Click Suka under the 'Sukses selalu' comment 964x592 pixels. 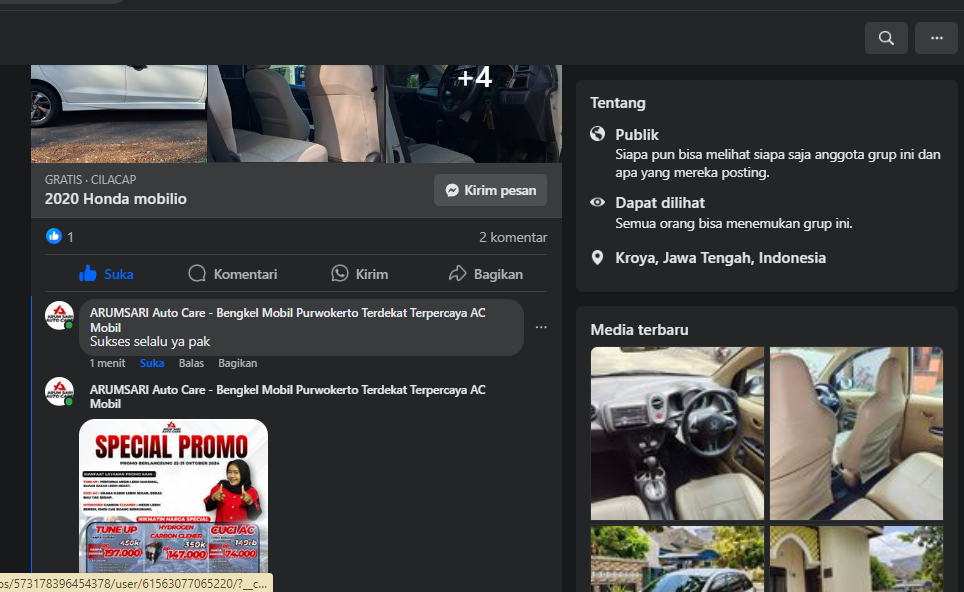click(x=152, y=363)
